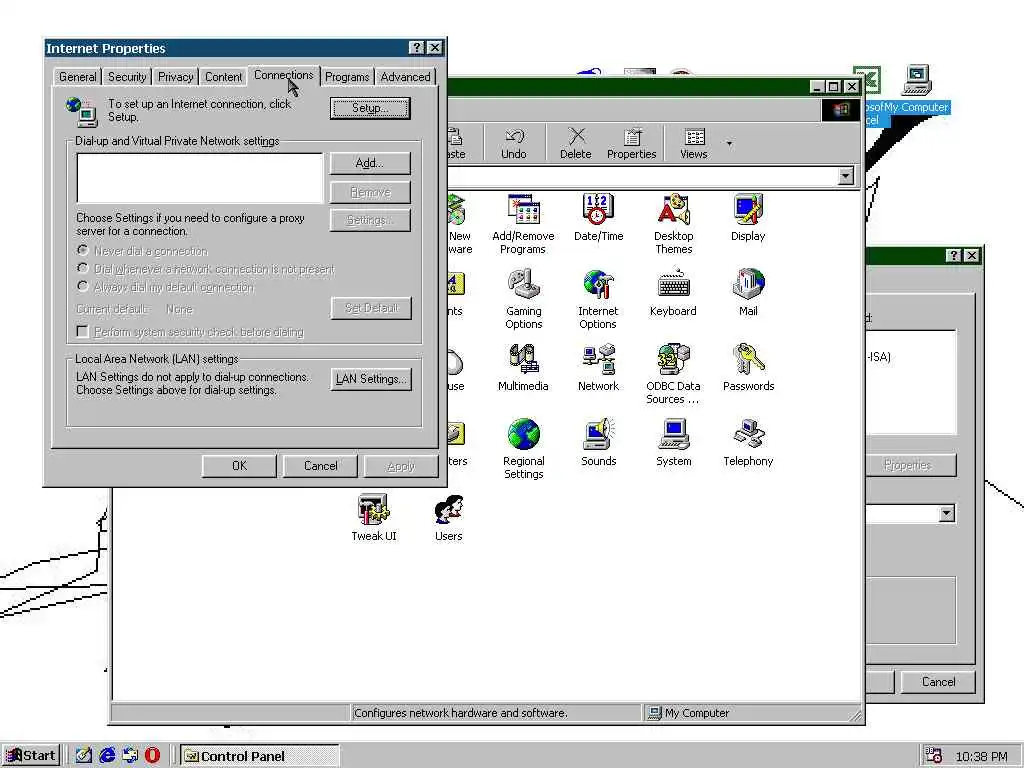Switch to the General tab
The image size is (1024, 768).
point(77,77)
